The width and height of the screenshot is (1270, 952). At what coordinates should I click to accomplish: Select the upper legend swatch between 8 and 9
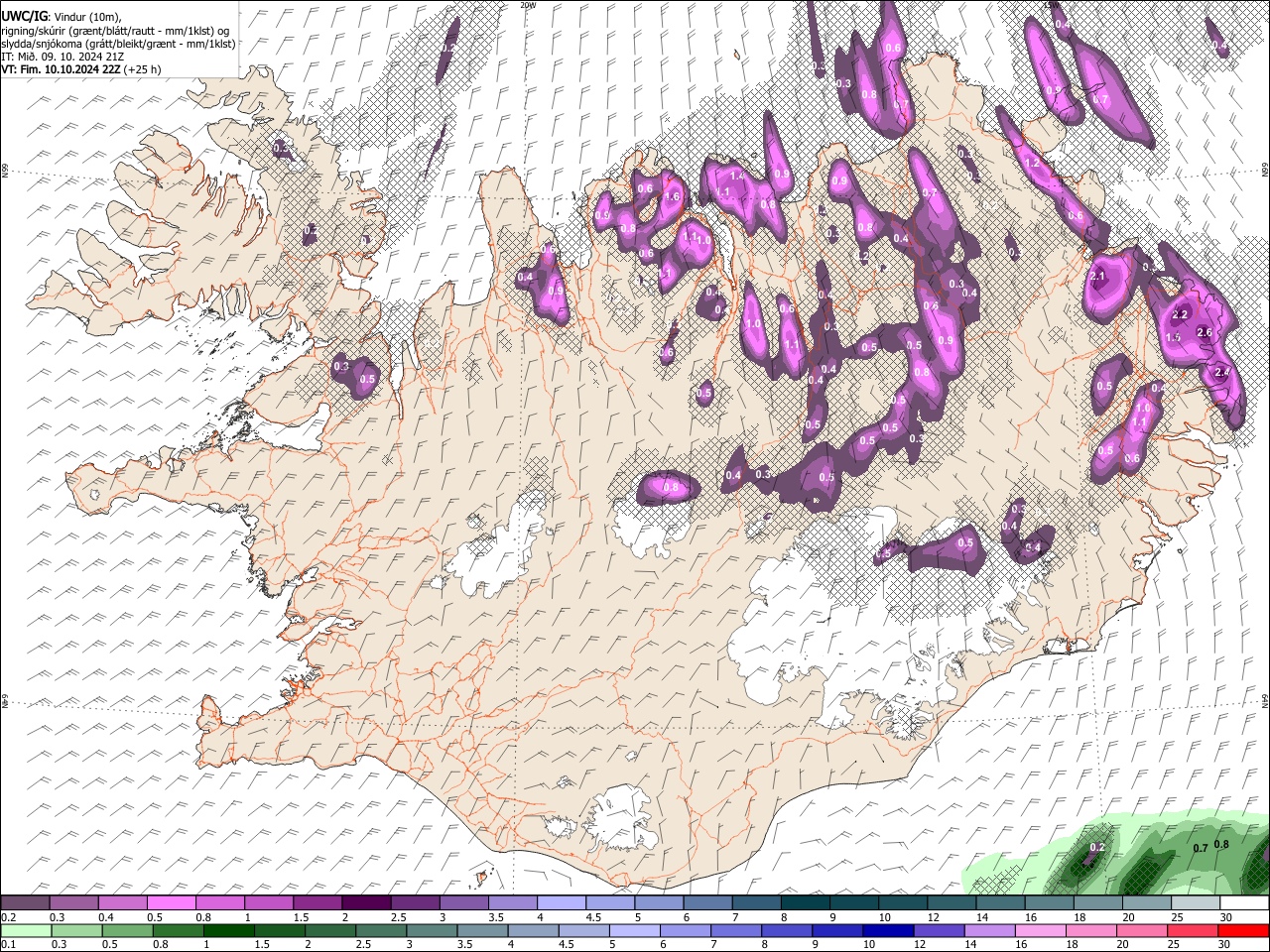(806, 903)
